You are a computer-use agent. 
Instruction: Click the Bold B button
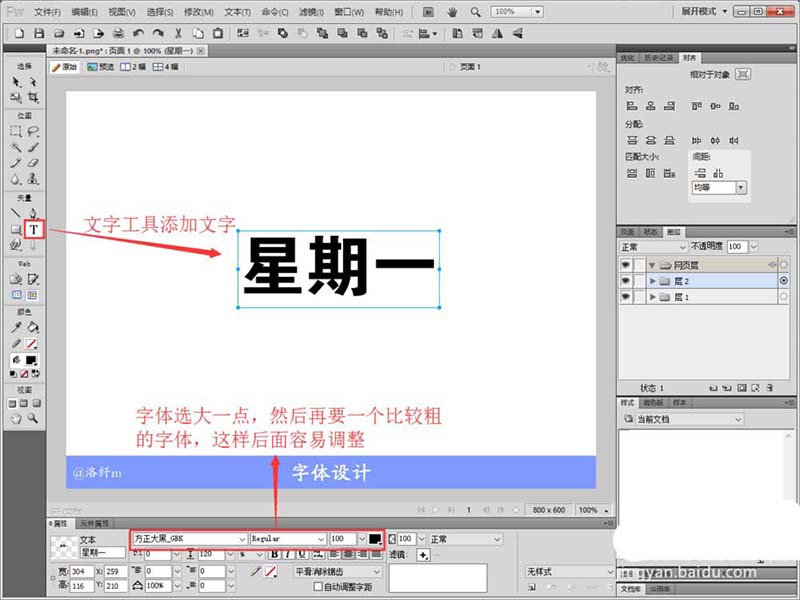click(274, 554)
